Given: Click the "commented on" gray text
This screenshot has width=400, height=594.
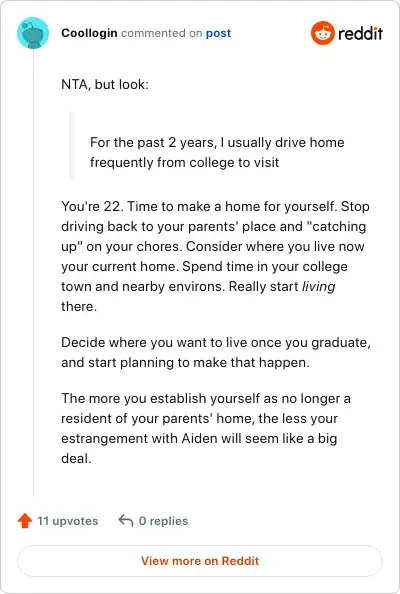Looking at the screenshot, I should coord(161,33).
